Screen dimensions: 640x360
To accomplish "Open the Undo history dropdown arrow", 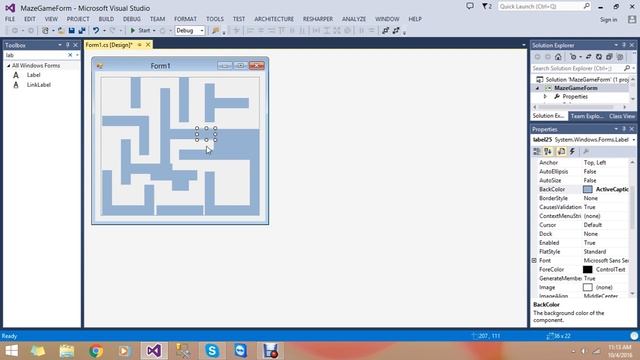I will point(104,31).
